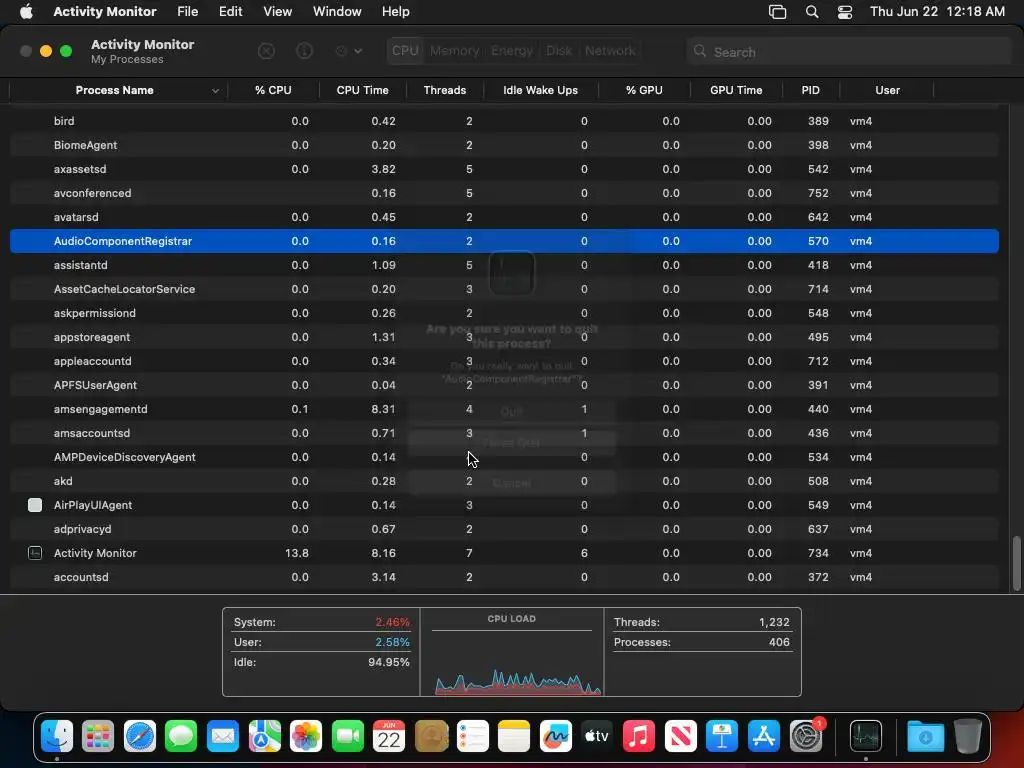Switch to the CPU tab
The height and width of the screenshot is (768, 1024).
(405, 51)
